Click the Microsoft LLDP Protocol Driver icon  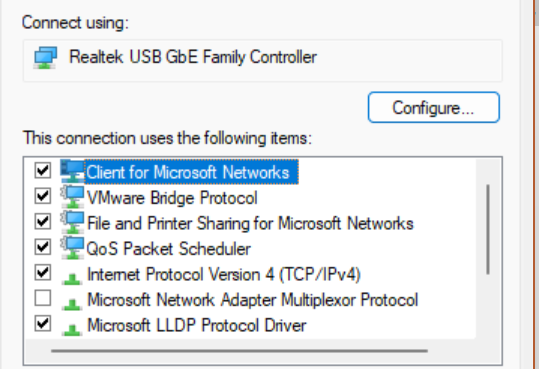pos(72,329)
